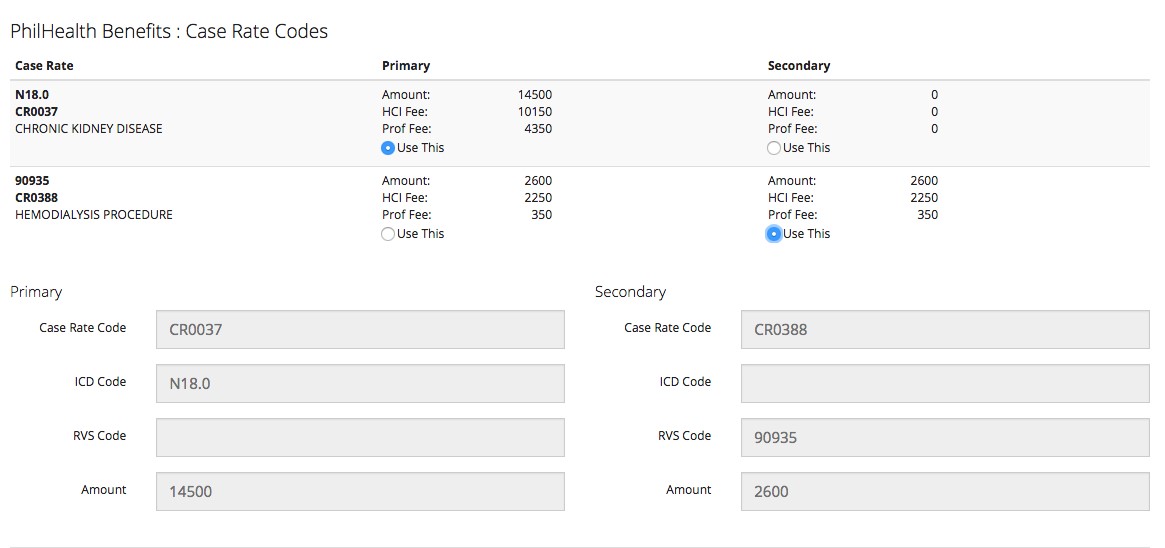The height and width of the screenshot is (548, 1165).
Task: Click the CHRONIC KIDNEY DISEASE case rate description
Action: pos(88,129)
